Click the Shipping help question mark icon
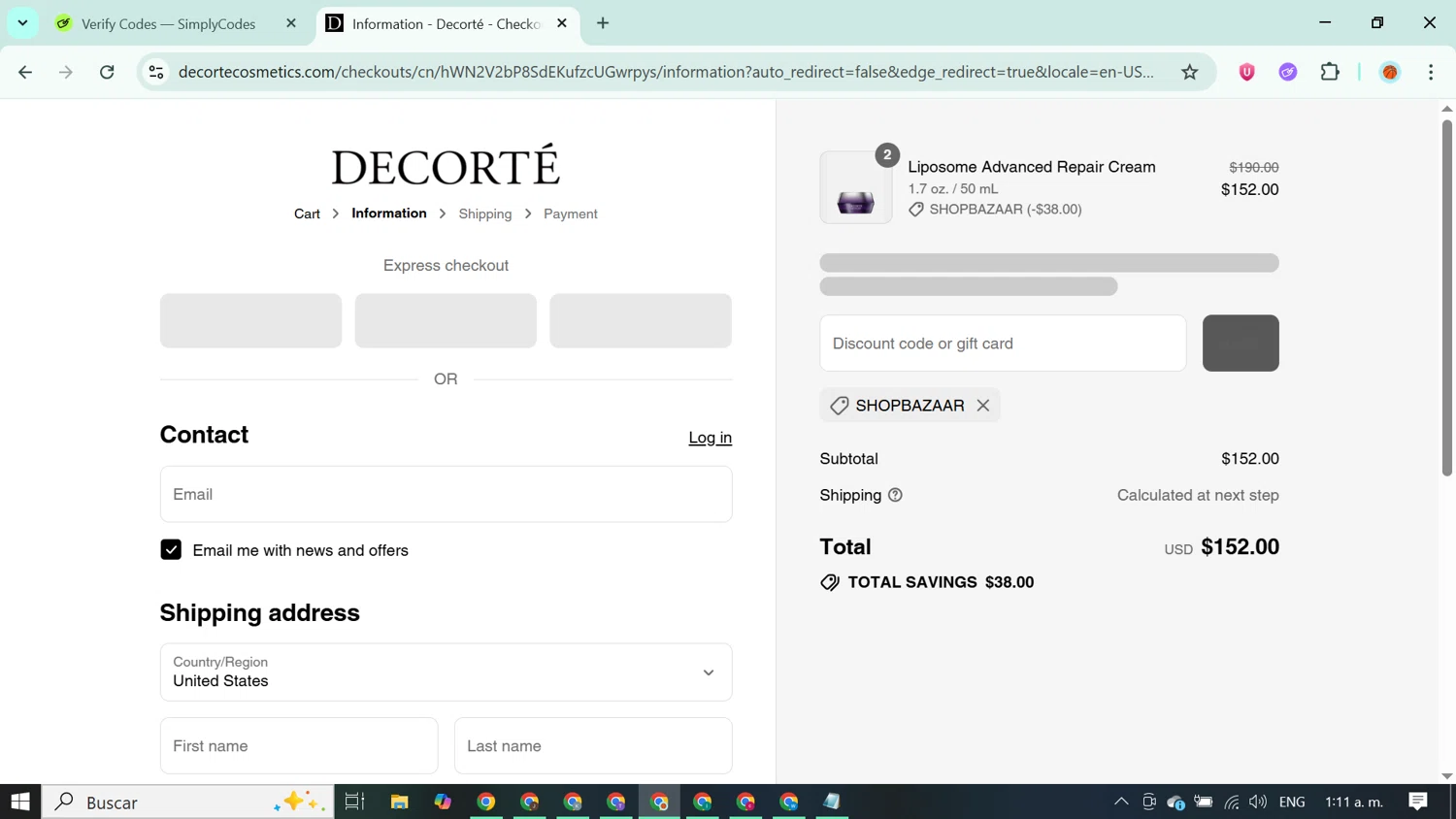Screen dimensions: 1456x819 895,495
